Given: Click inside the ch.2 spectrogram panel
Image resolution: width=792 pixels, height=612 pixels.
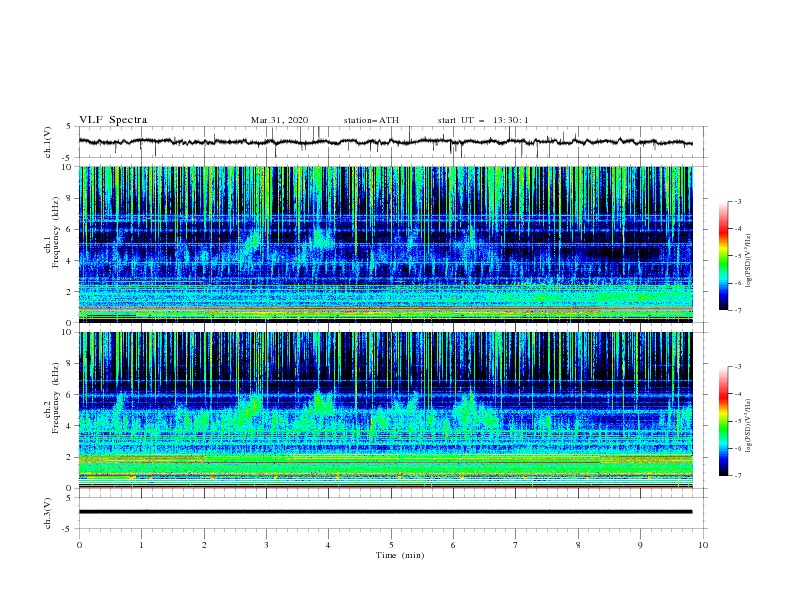Looking at the screenshot, I should point(385,410).
